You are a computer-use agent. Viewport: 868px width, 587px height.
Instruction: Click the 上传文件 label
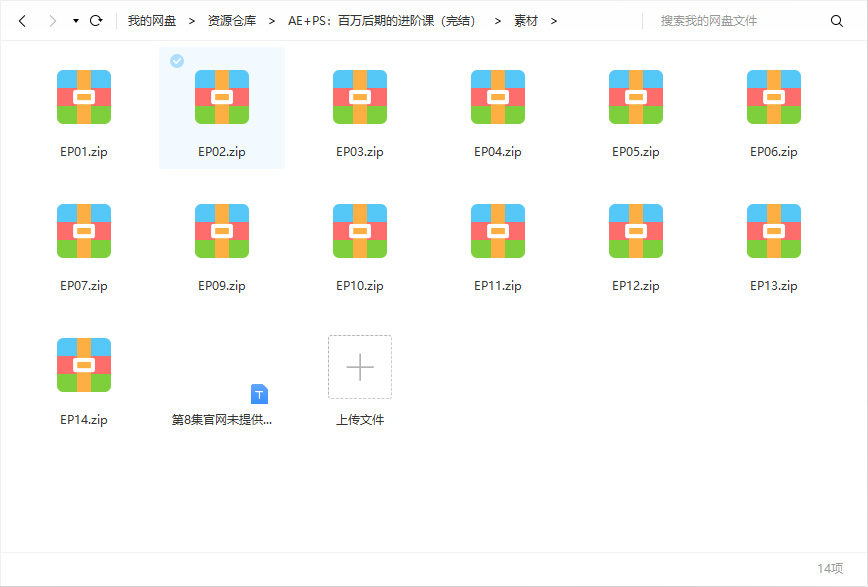(360, 420)
